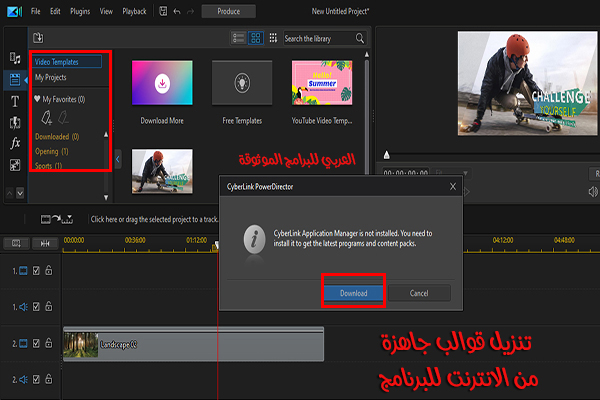Toggle lock on audio track 2

49,379
